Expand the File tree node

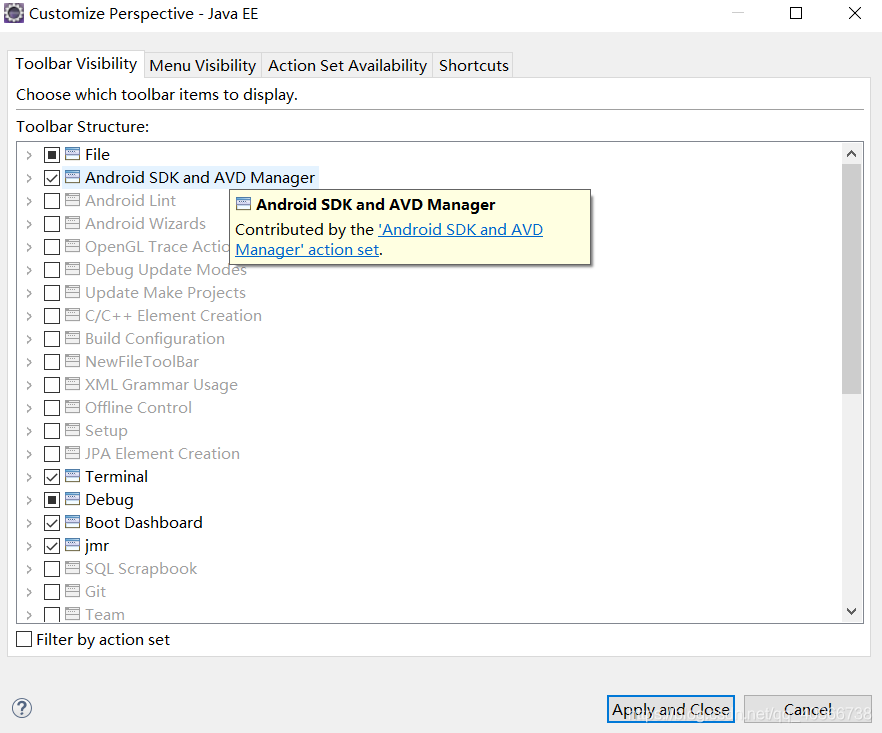tap(29, 155)
